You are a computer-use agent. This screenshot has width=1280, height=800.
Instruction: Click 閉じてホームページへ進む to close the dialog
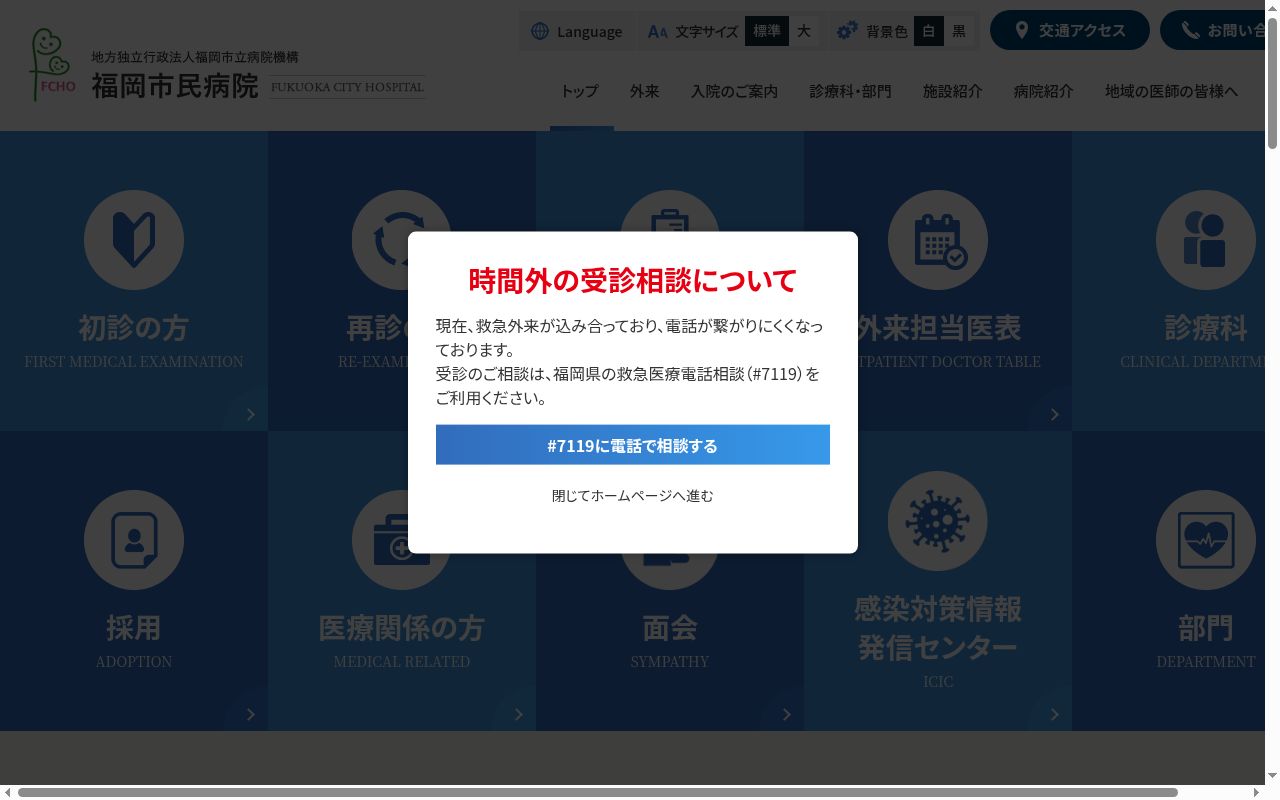[x=633, y=495]
